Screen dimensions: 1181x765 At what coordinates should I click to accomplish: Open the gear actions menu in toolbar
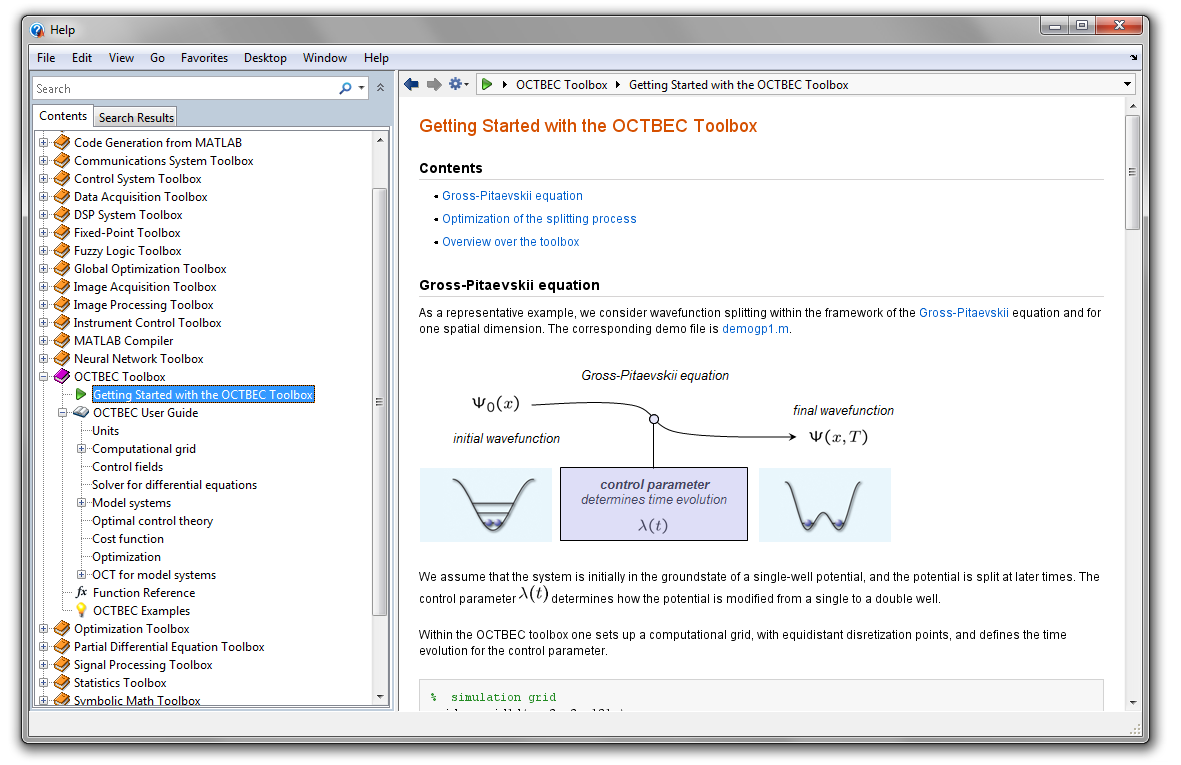point(458,85)
